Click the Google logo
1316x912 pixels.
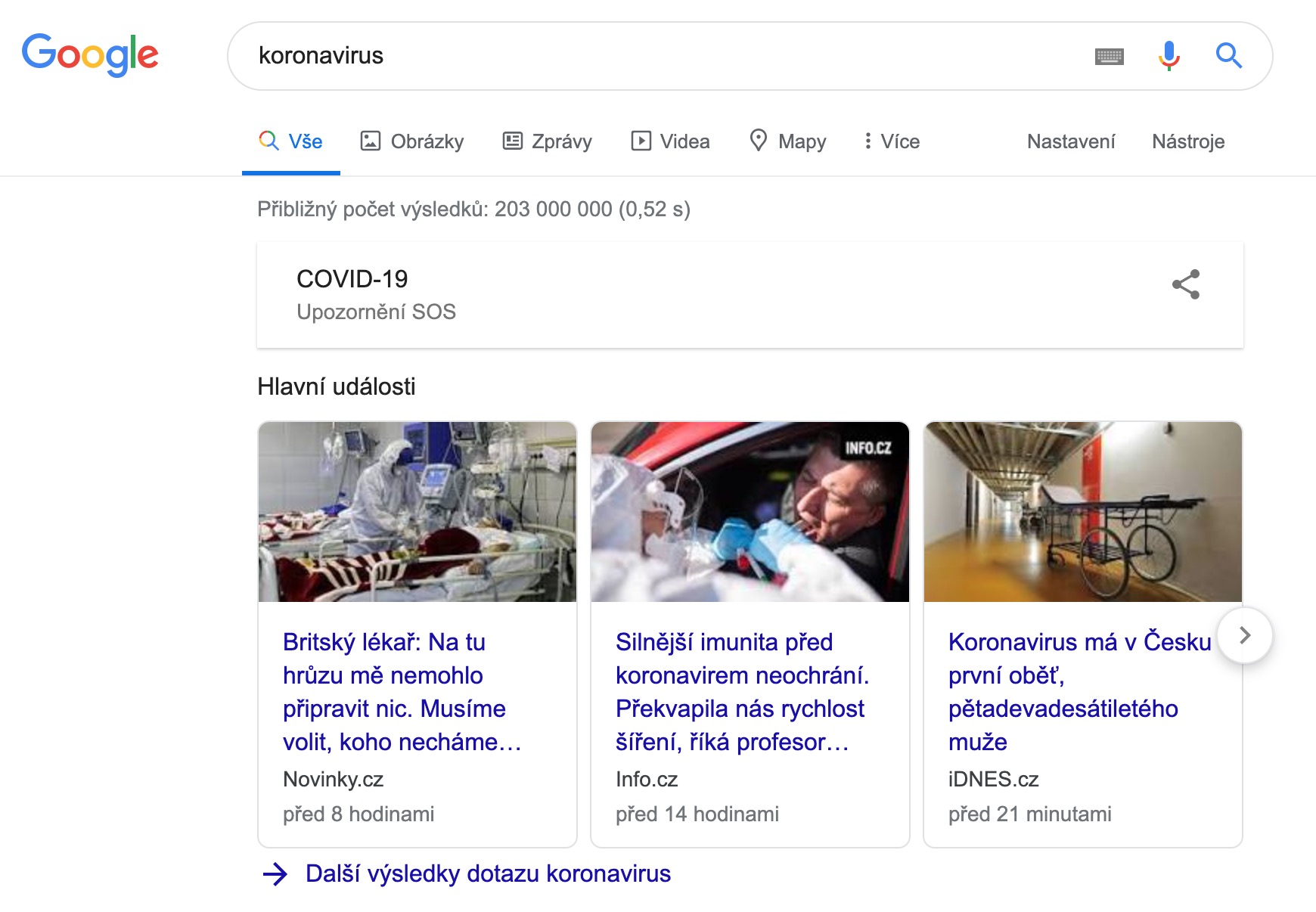click(x=90, y=54)
